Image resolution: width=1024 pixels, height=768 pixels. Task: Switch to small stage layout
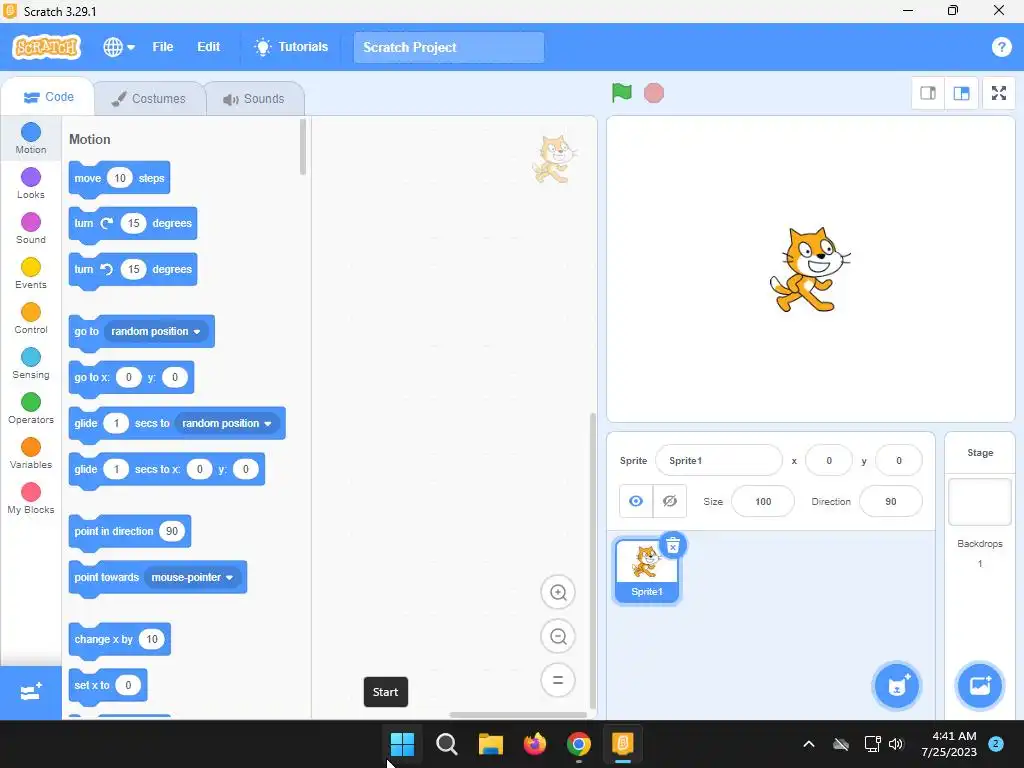928,93
